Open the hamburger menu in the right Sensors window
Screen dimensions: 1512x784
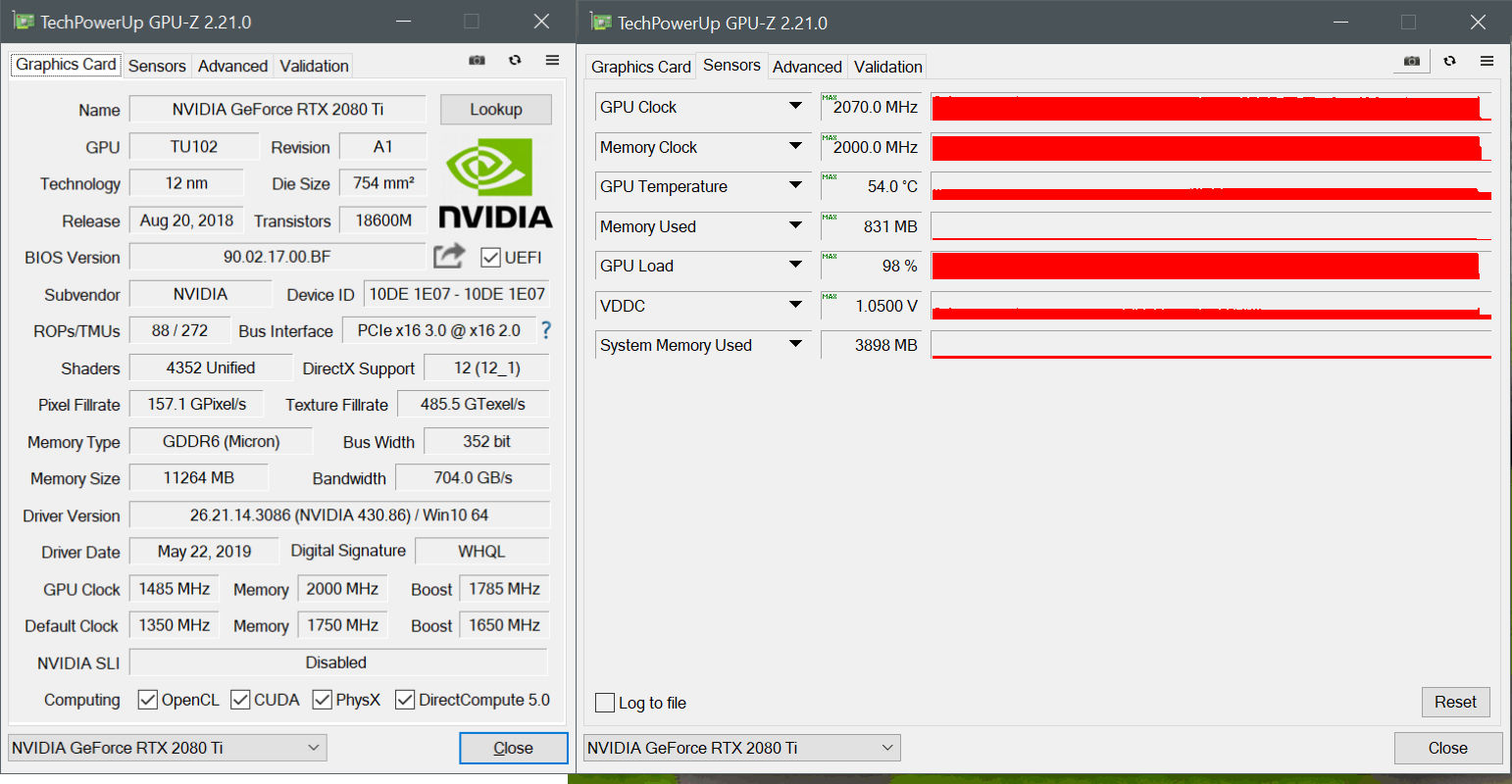[x=1487, y=61]
